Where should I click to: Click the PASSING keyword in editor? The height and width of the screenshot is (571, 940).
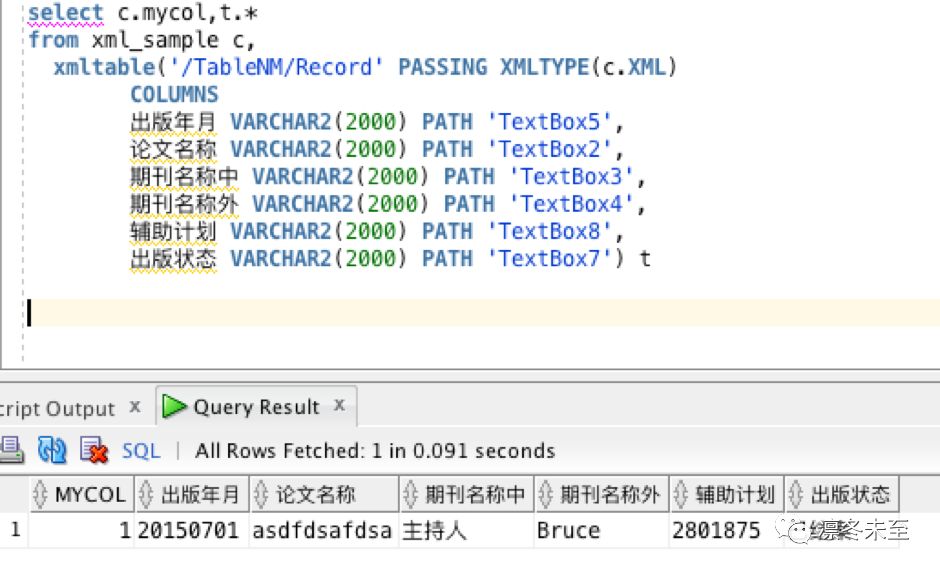(x=442, y=67)
